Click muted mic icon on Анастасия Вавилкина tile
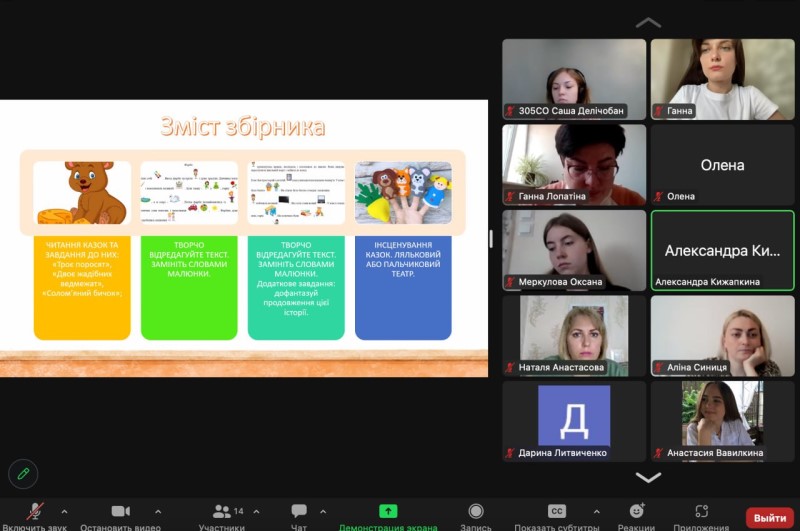 (658, 453)
